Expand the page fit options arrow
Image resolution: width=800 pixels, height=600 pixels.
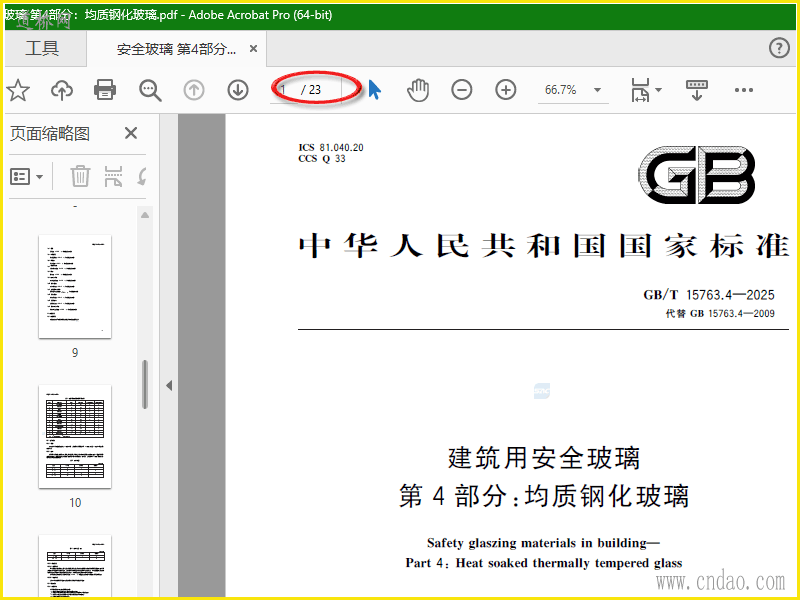[659, 90]
